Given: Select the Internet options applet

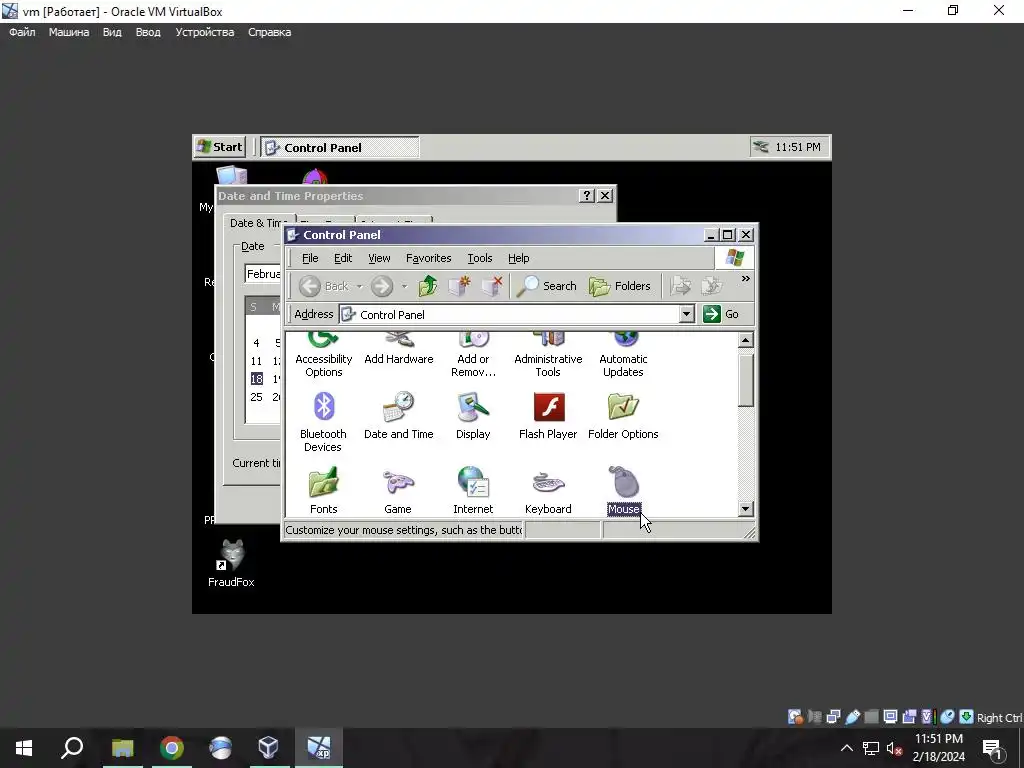Looking at the screenshot, I should [473, 490].
